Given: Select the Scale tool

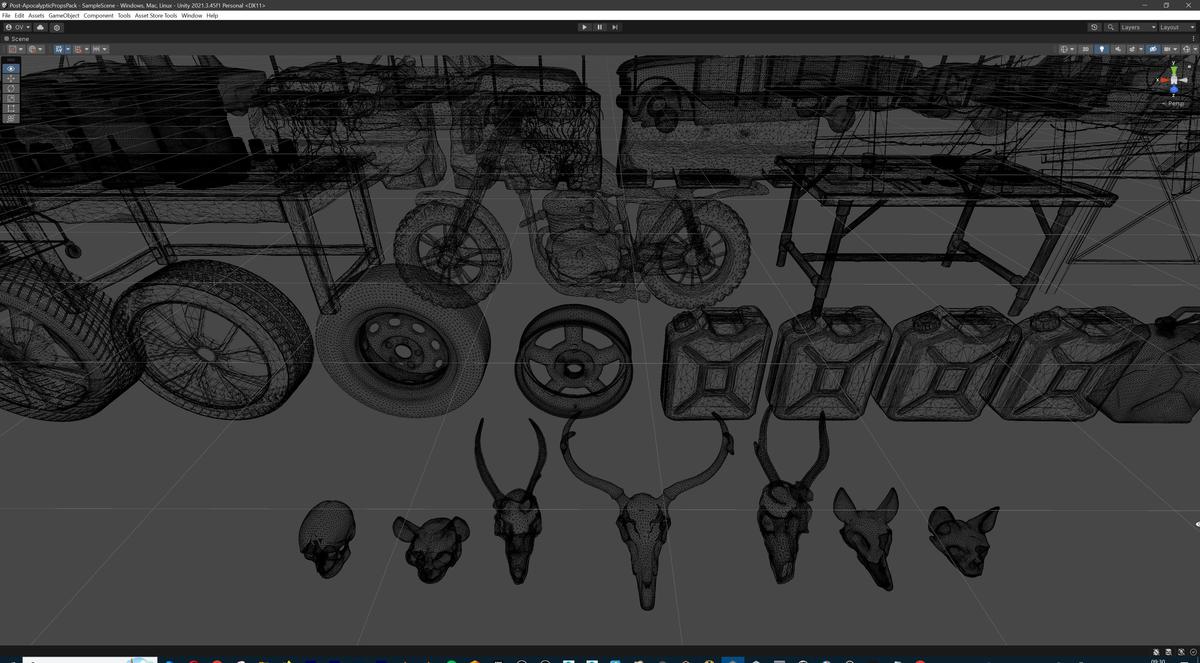Looking at the screenshot, I should point(11,100).
